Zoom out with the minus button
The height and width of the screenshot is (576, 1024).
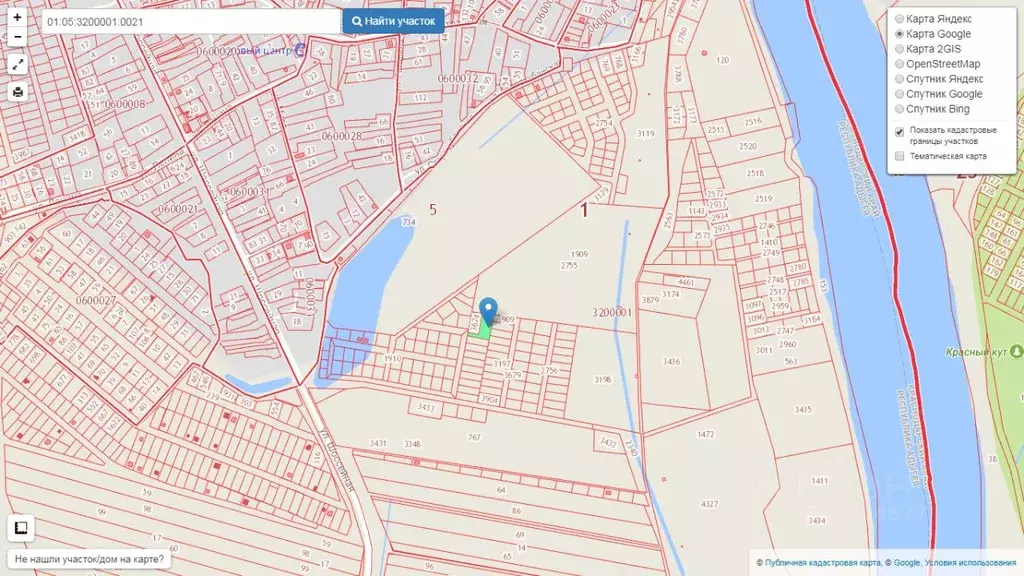tap(17, 37)
